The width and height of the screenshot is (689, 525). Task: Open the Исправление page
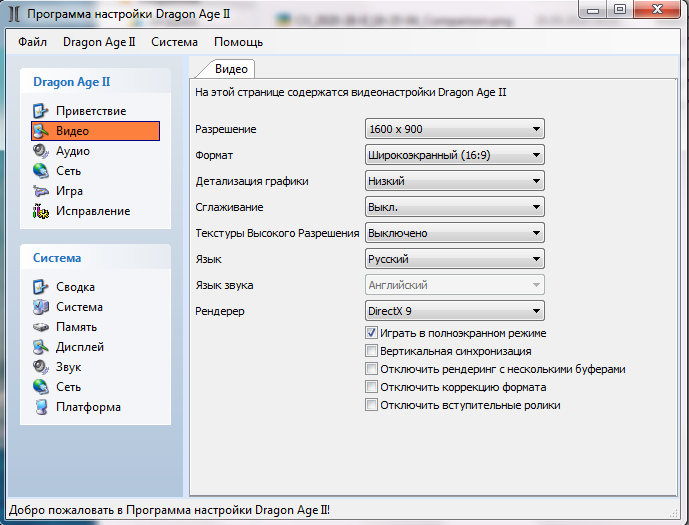coord(93,211)
